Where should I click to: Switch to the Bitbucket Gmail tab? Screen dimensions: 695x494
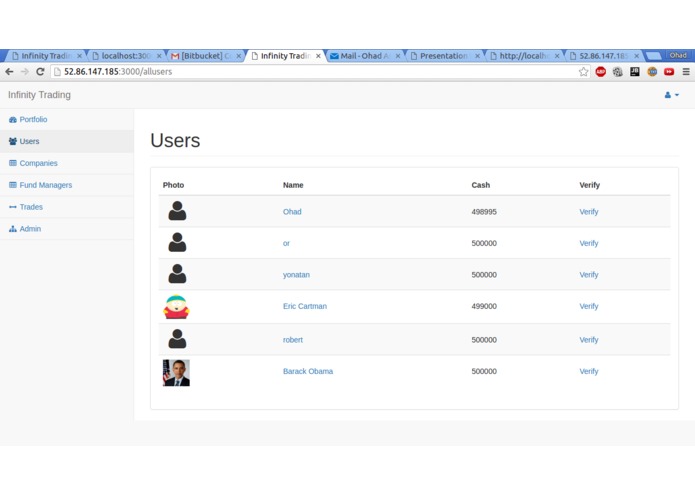(206, 56)
